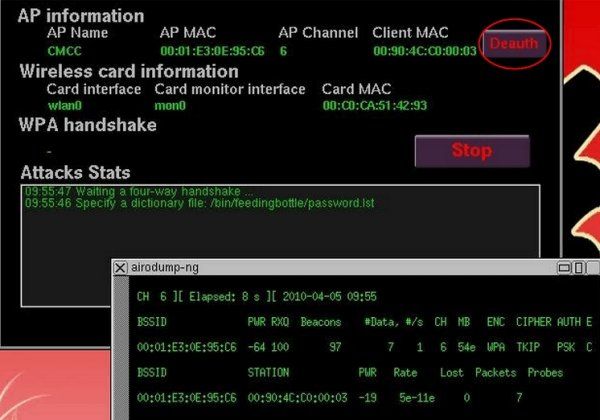600x420 pixels.
Task: Select AP name CMCC value
Action: pyautogui.click(x=64, y=51)
